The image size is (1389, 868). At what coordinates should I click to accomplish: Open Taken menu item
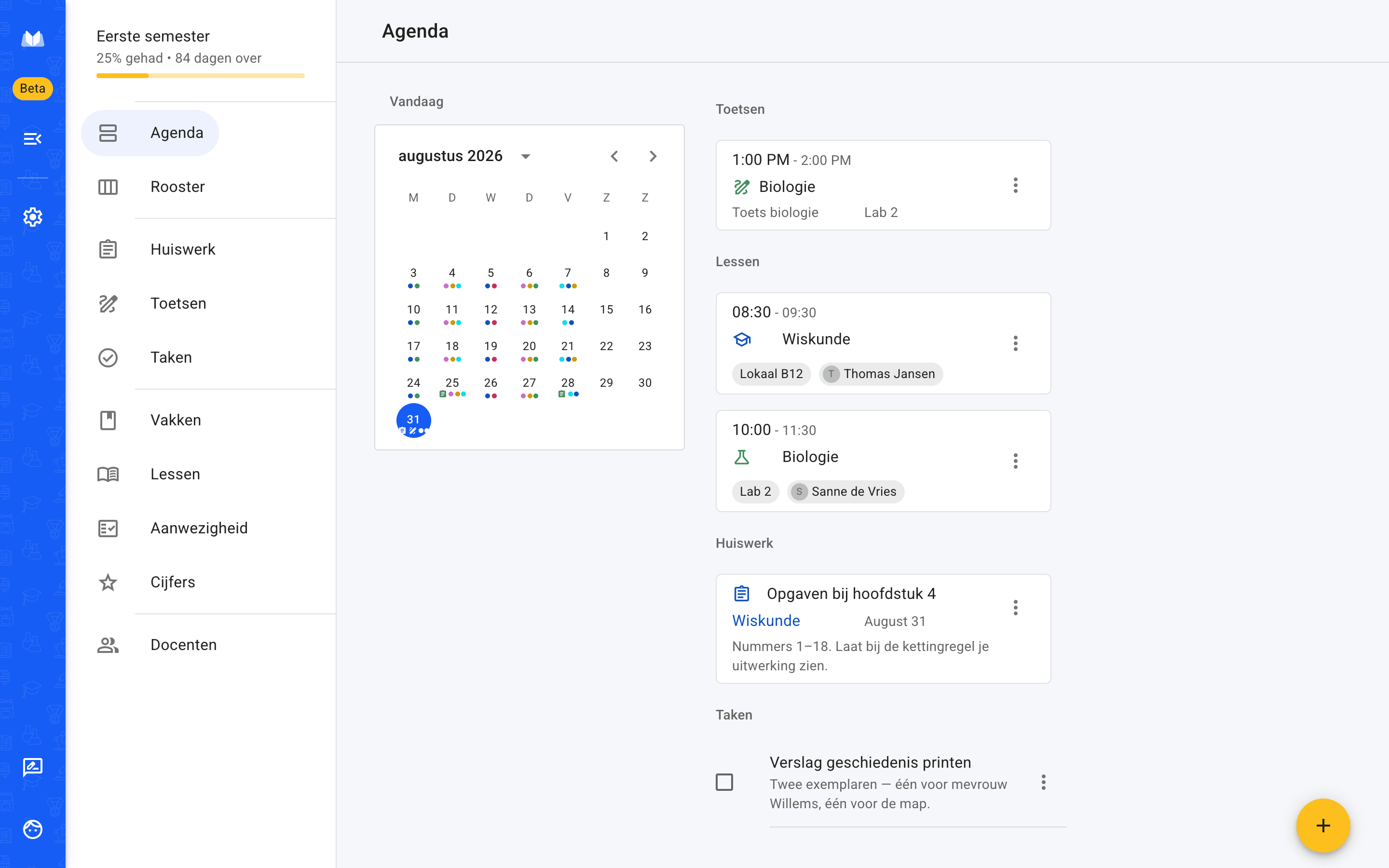click(171, 357)
